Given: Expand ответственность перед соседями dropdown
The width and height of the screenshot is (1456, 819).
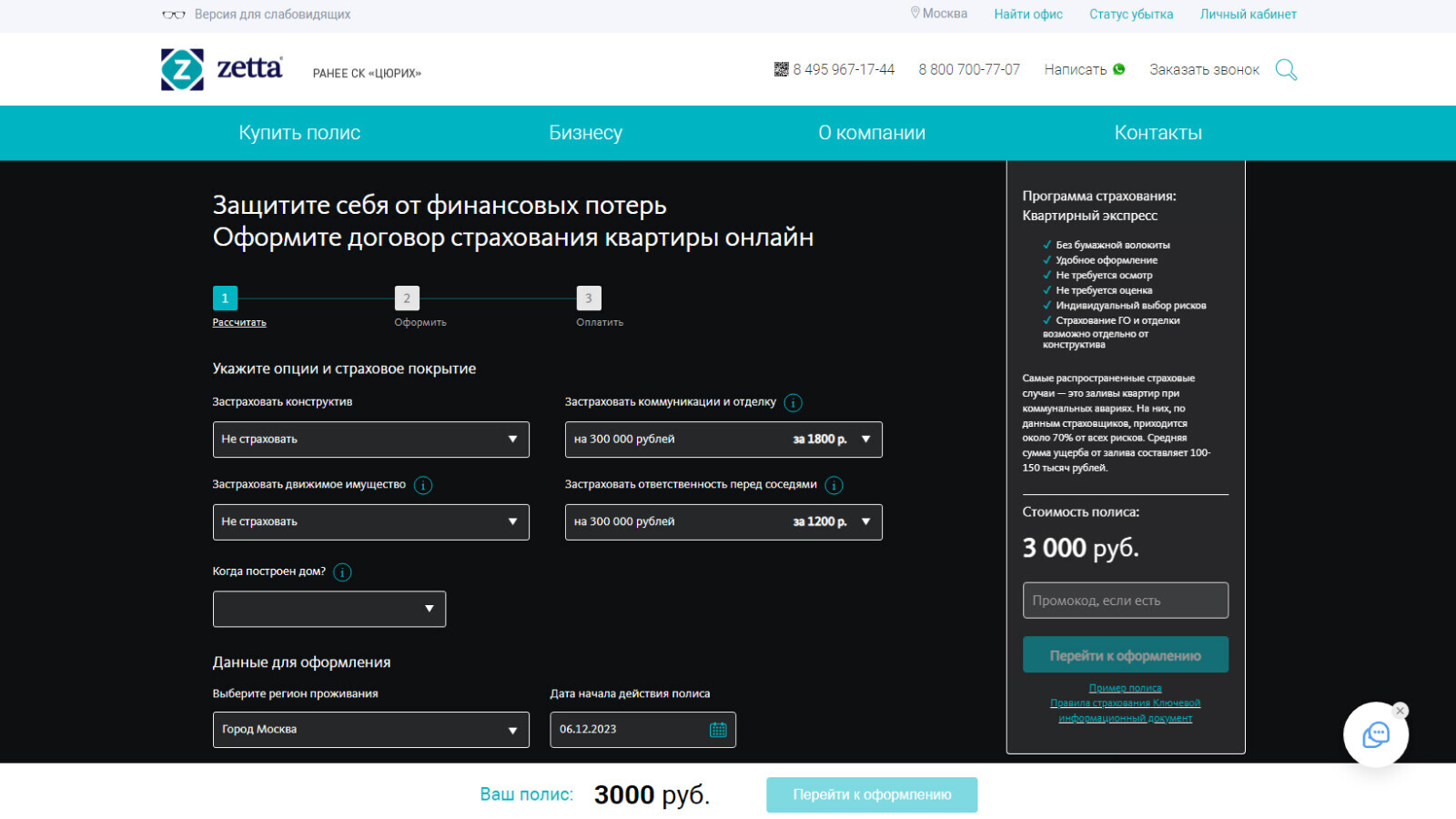Looking at the screenshot, I should pos(723,522).
